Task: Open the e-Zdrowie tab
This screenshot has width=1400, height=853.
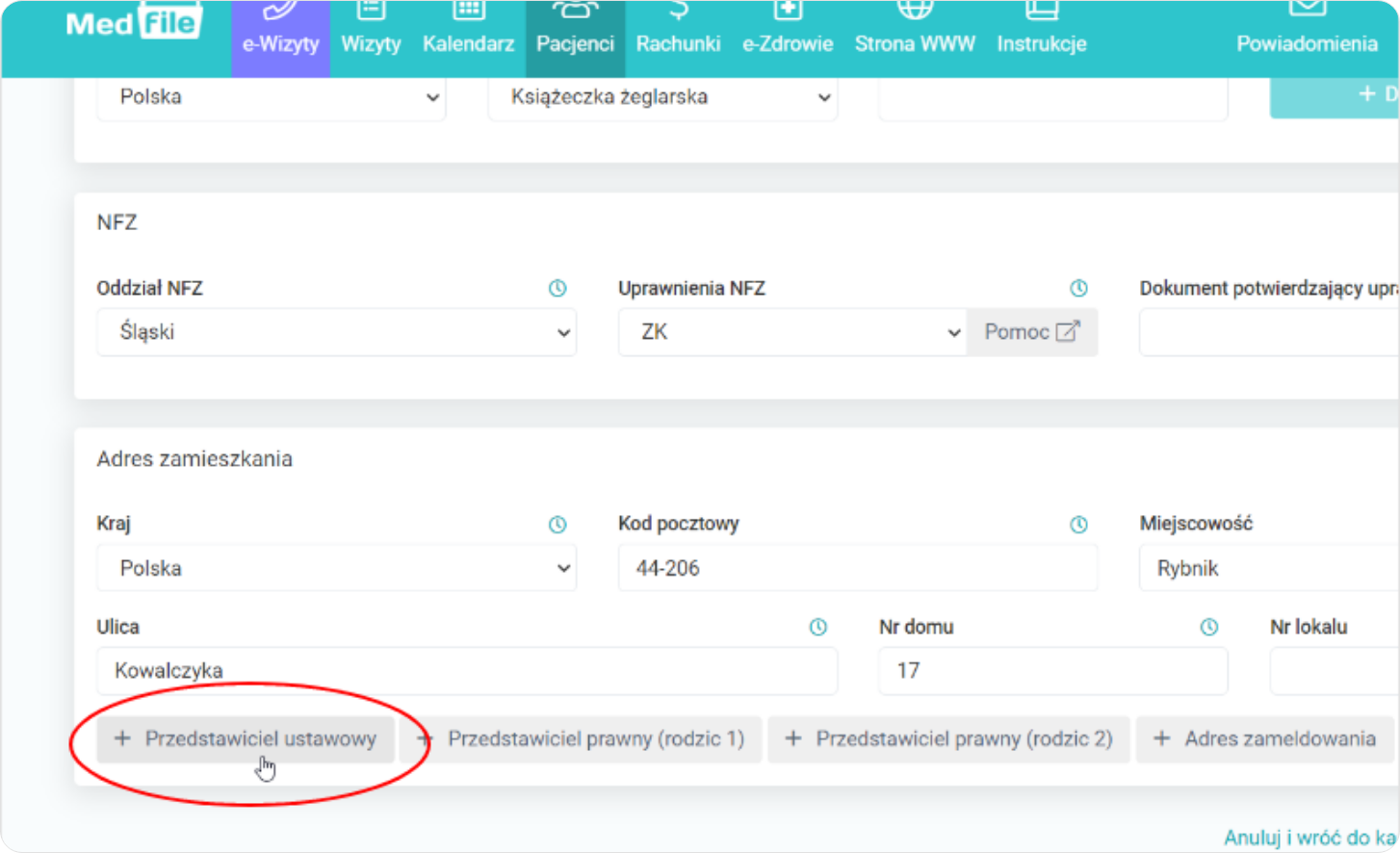Action: (x=787, y=39)
